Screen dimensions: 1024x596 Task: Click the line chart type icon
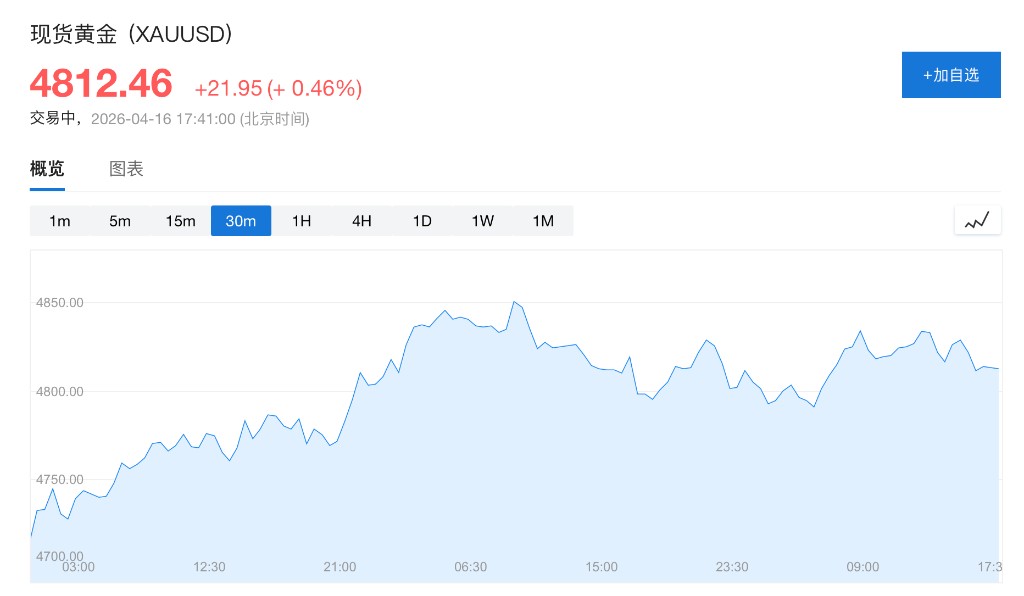coord(976,221)
